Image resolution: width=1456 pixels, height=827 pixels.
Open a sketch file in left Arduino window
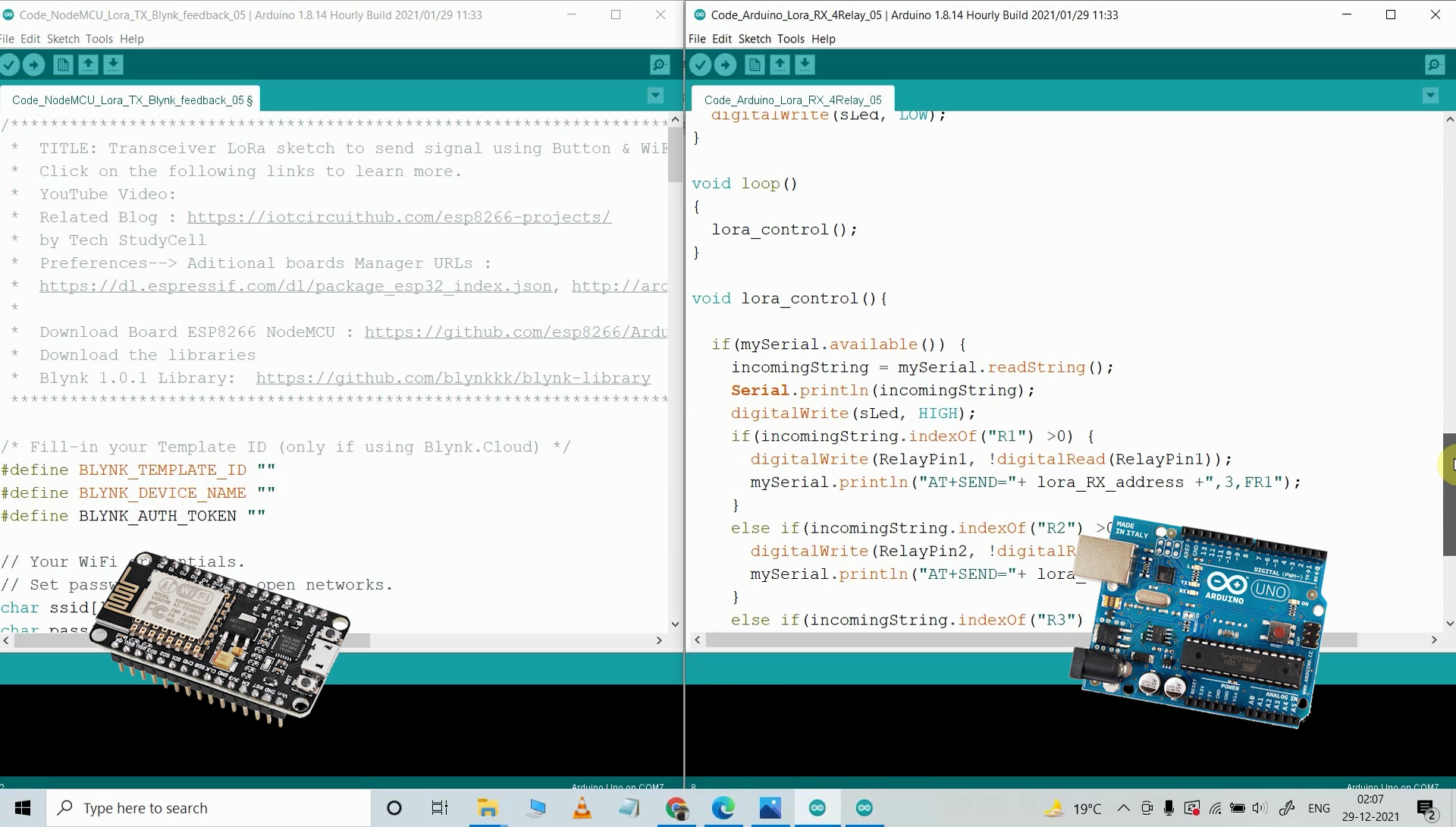(x=88, y=64)
